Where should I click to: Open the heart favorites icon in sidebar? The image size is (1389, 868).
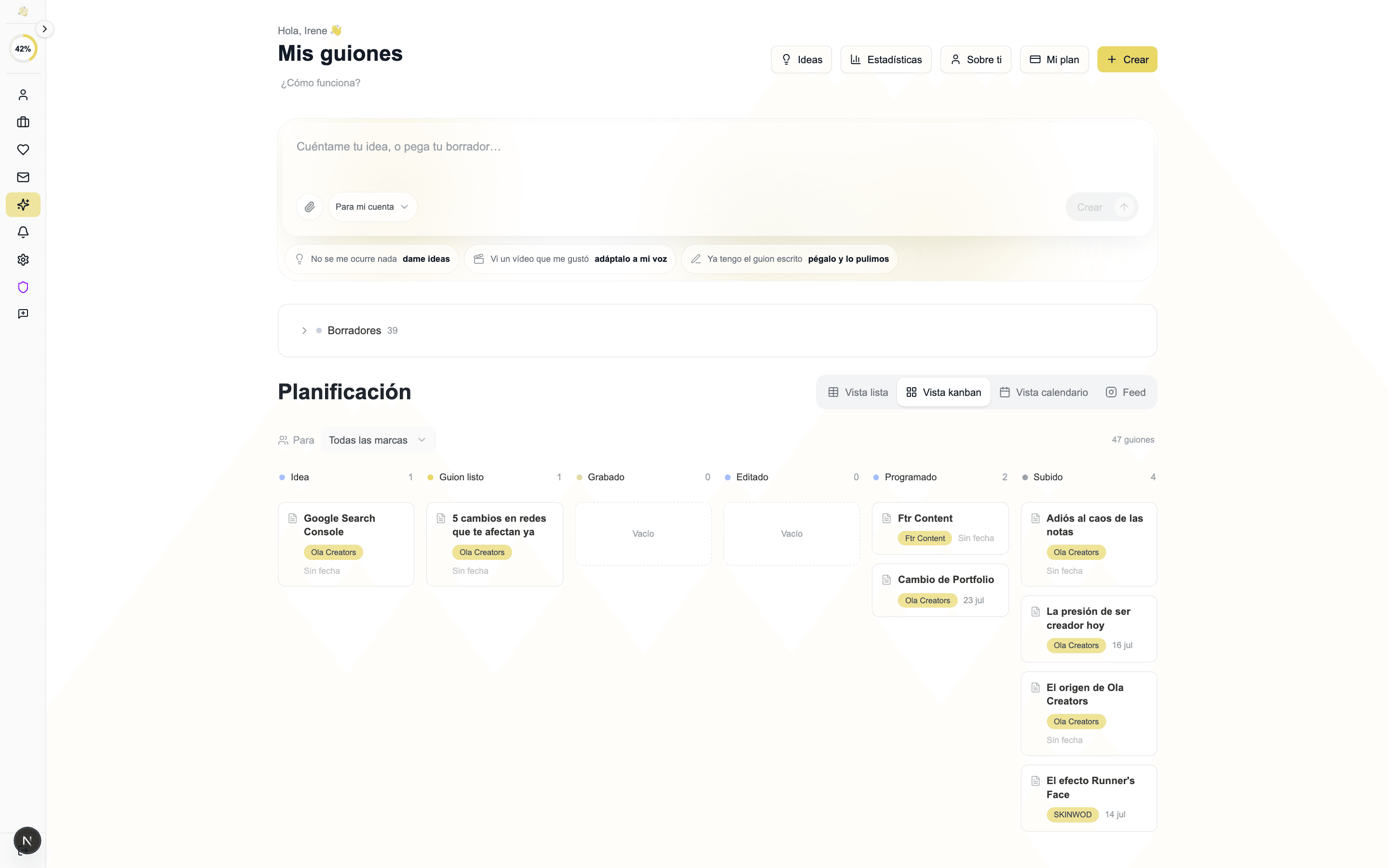coord(23,150)
